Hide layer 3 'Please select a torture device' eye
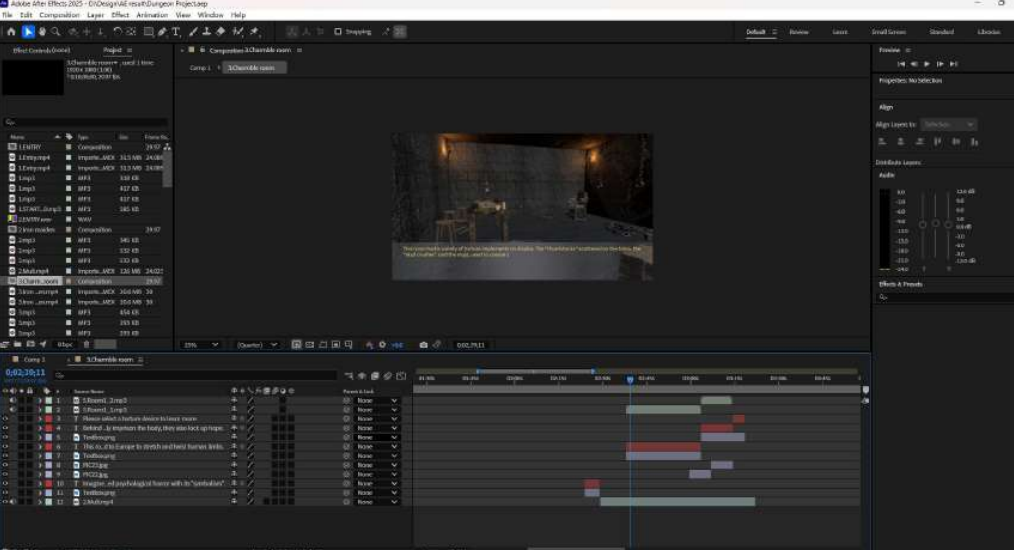Viewport: 1014px width, 550px height. point(5,419)
